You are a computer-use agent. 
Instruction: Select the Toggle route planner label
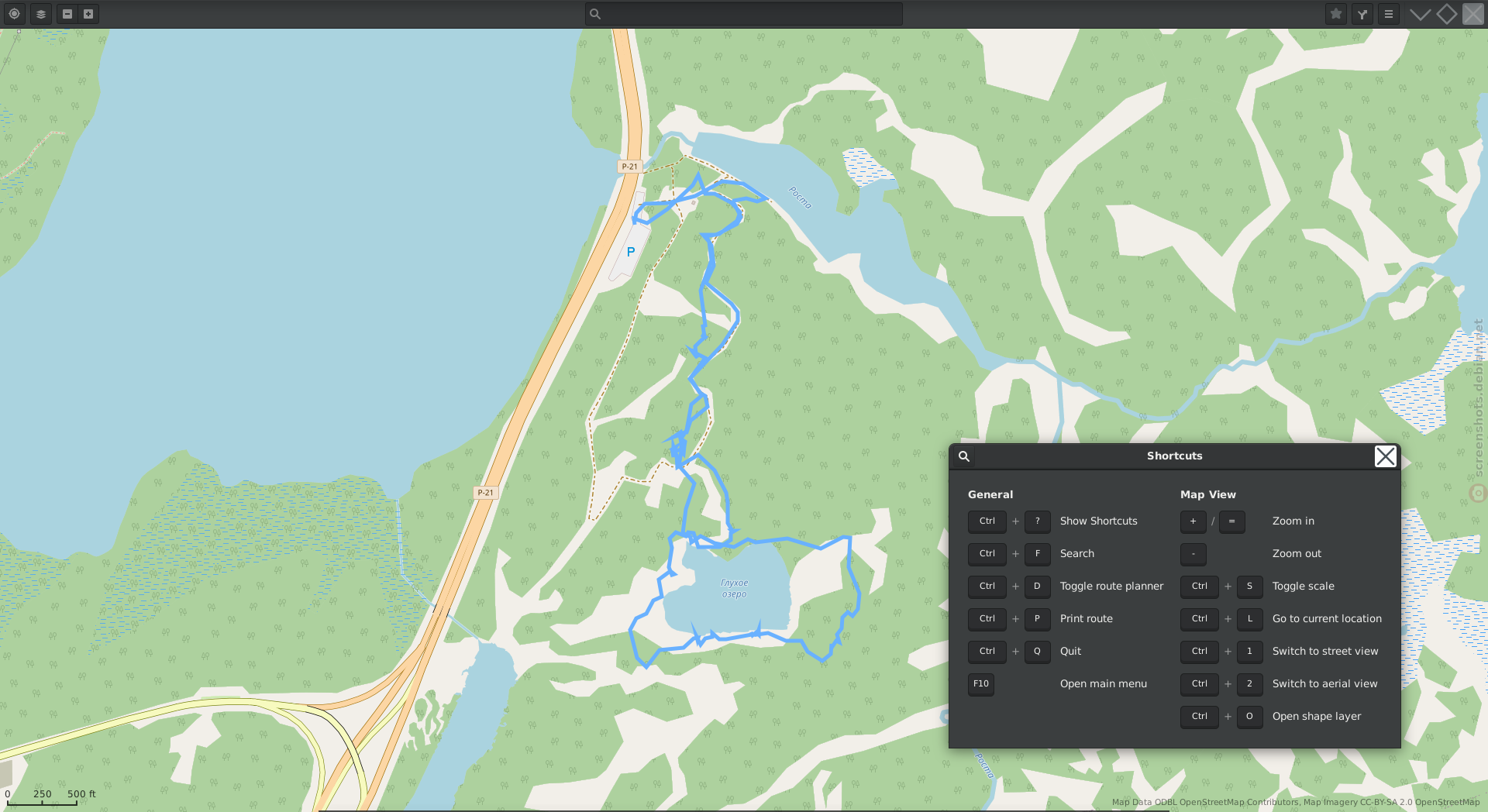[x=1112, y=587]
